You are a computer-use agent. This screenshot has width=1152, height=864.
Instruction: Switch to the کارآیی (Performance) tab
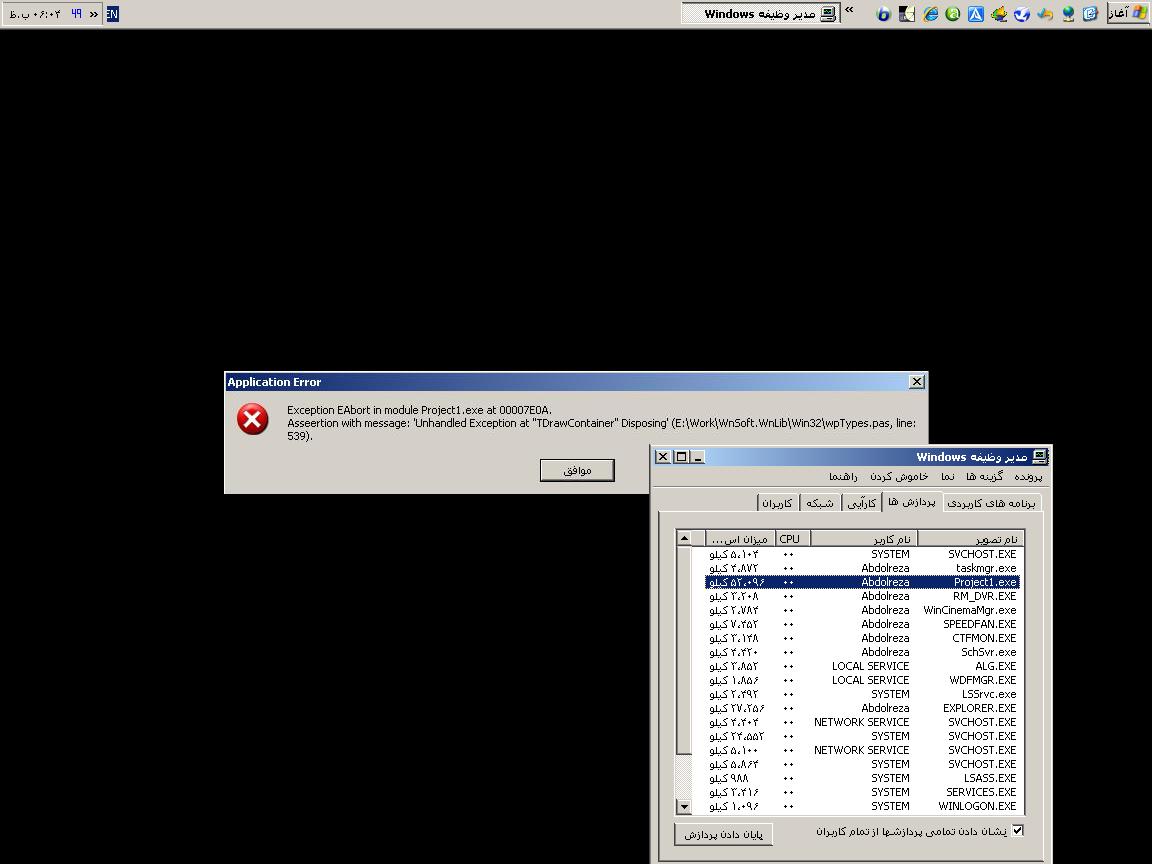861,503
